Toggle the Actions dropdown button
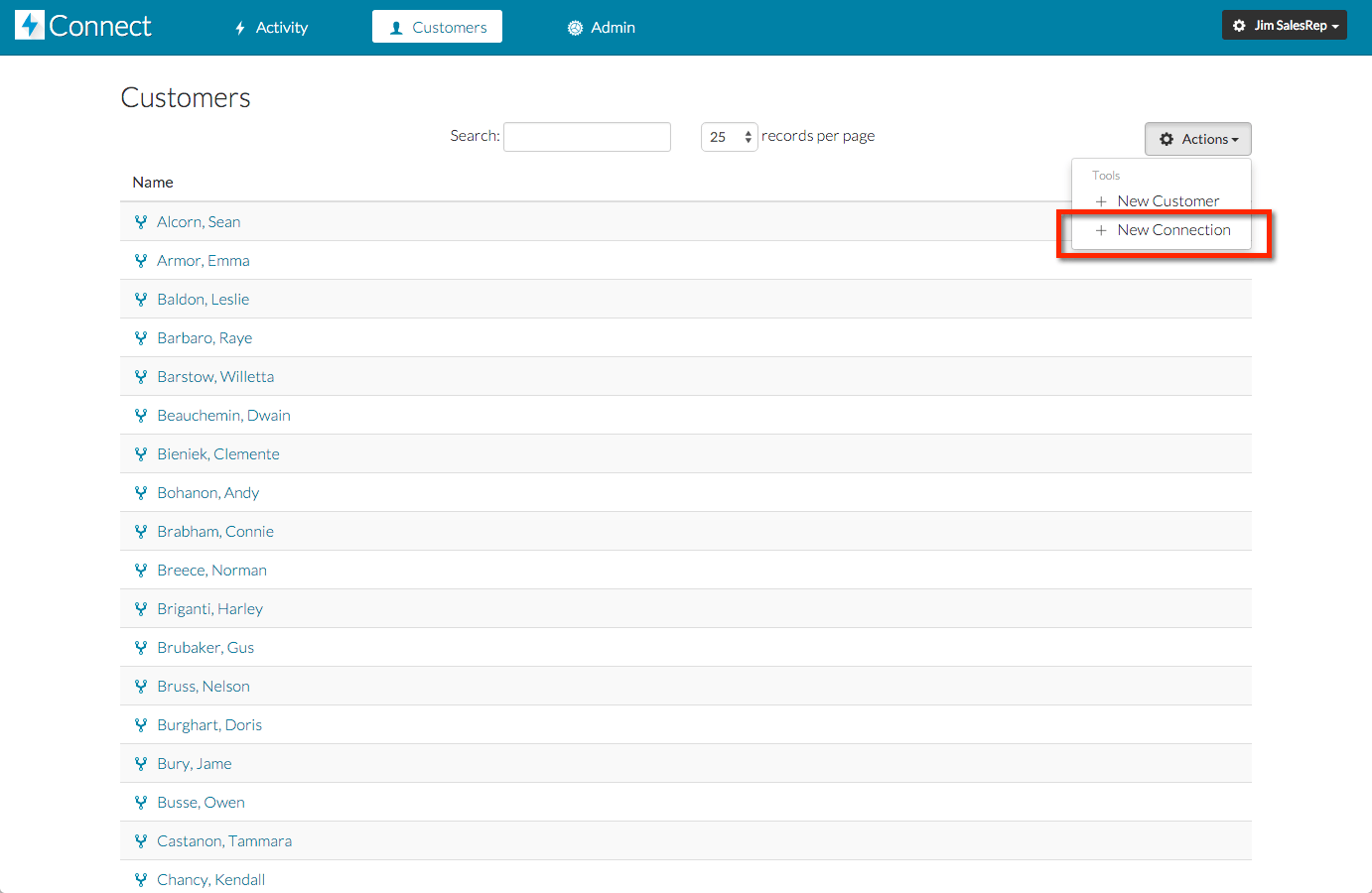The height and width of the screenshot is (893, 1372). [x=1198, y=139]
